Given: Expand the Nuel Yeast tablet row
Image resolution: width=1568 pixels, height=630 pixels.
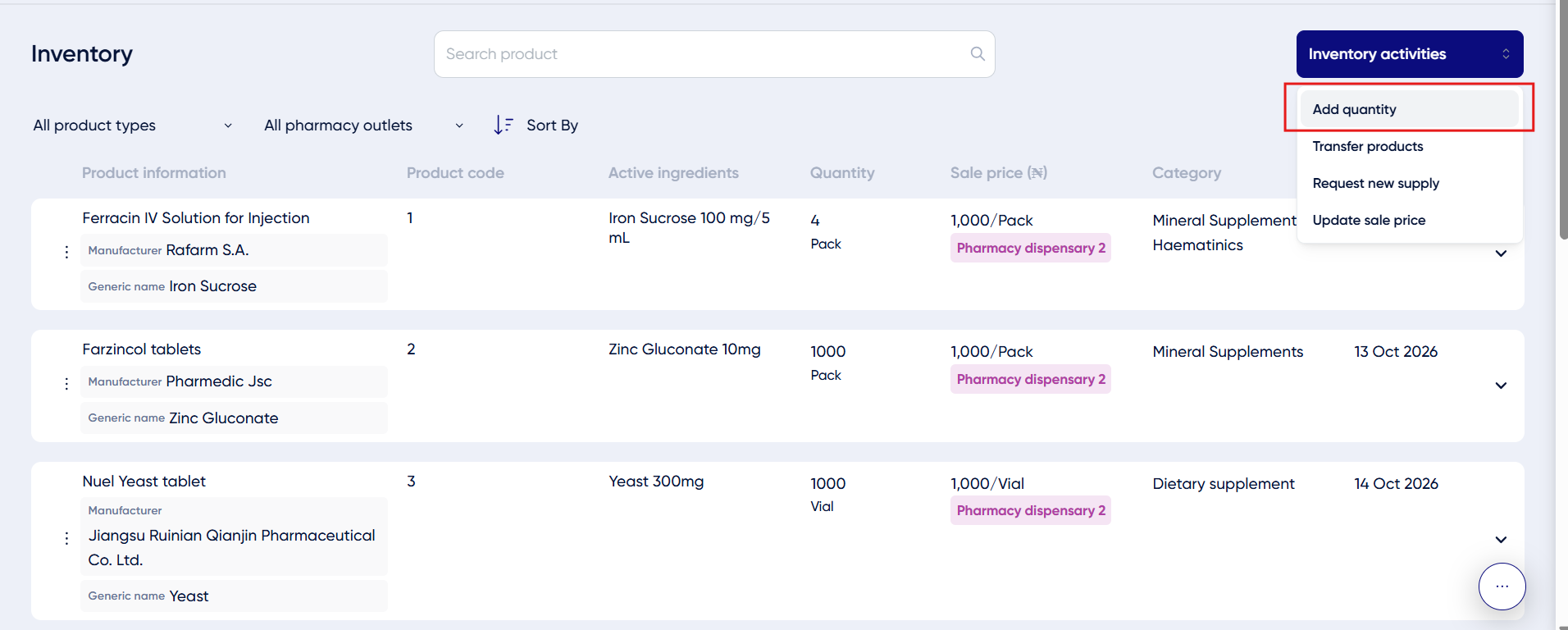Looking at the screenshot, I should 1501,540.
